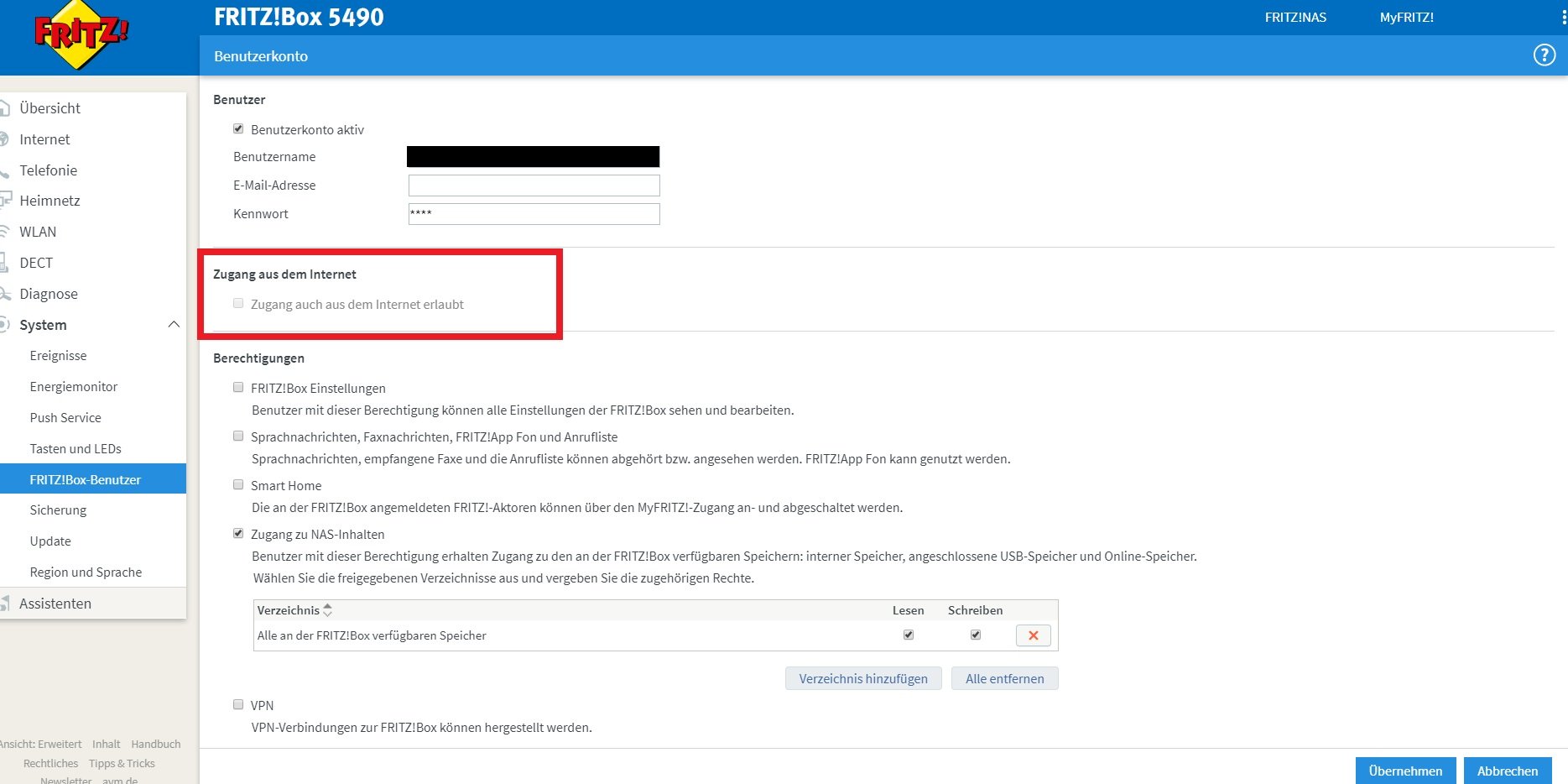Screen dimensions: 1568x784
Task: Open Tipps & Tricks footer link
Action: coord(122,763)
